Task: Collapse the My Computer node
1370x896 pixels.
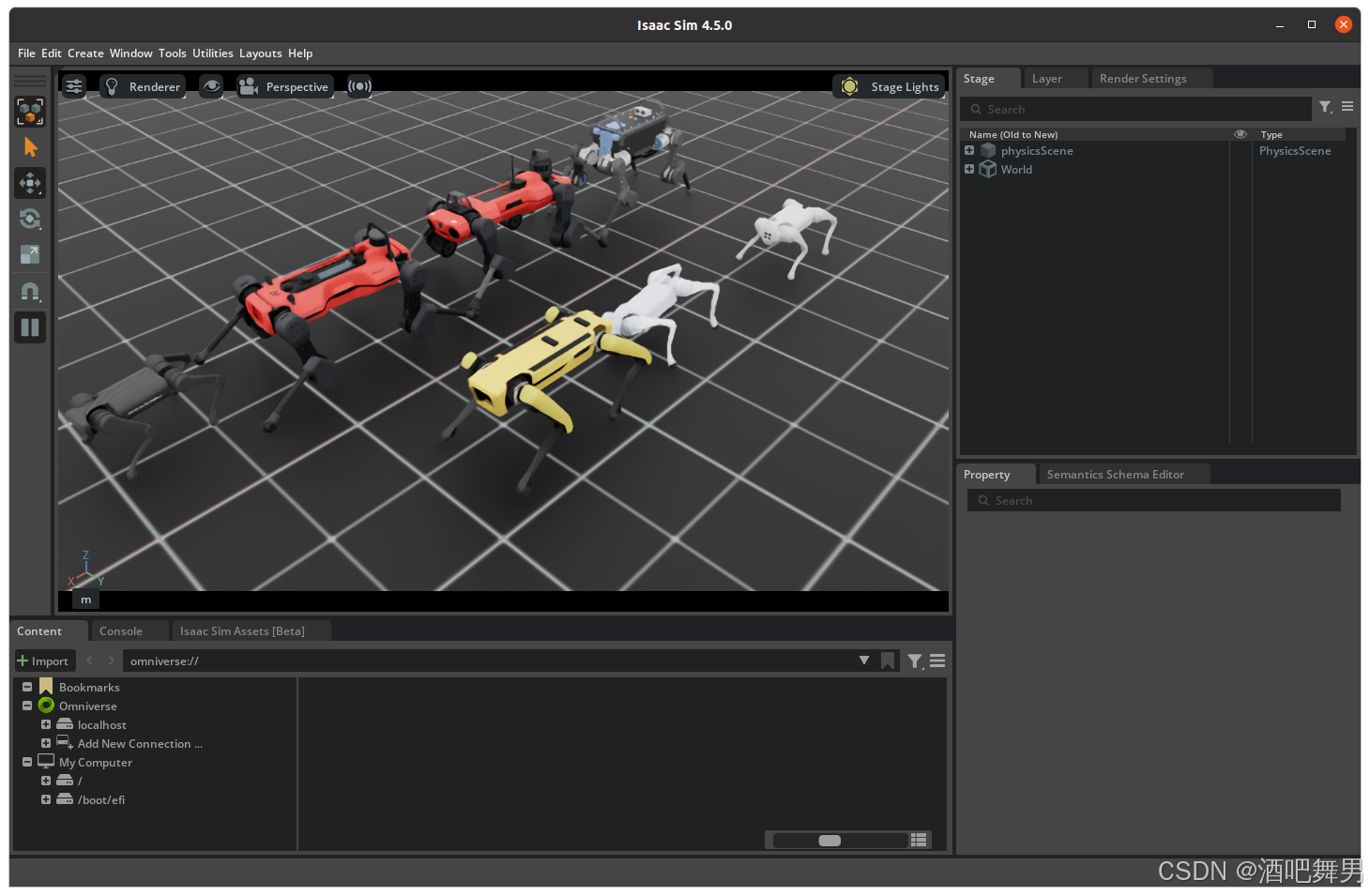Action: (x=27, y=762)
